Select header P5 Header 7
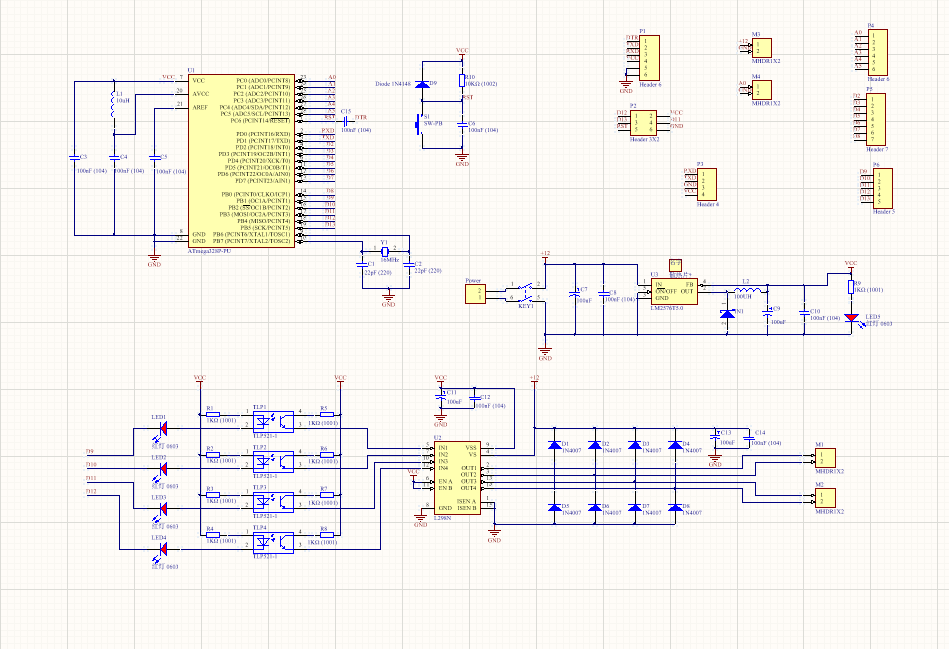The height and width of the screenshot is (649, 949). pos(876,119)
